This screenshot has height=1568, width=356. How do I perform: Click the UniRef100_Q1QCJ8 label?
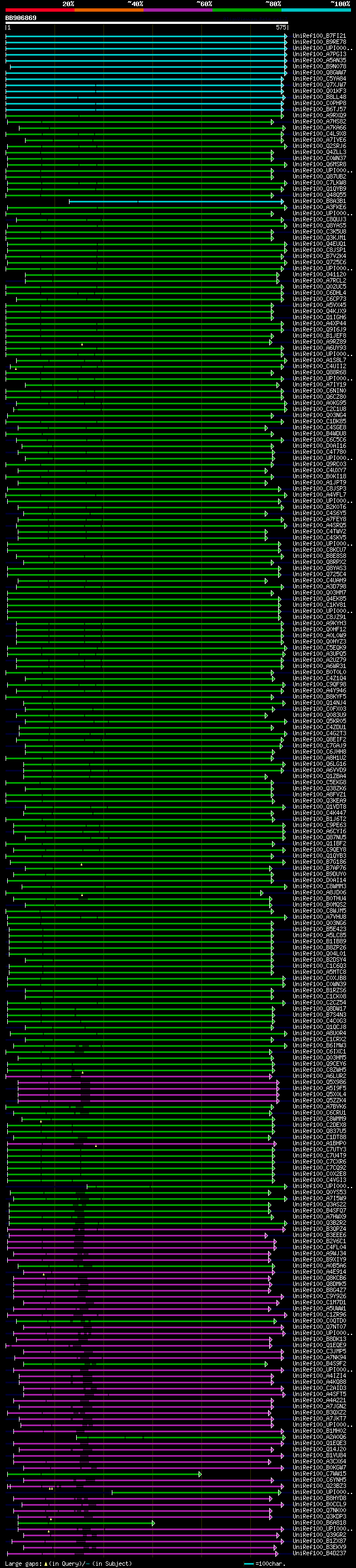(x=319, y=1027)
